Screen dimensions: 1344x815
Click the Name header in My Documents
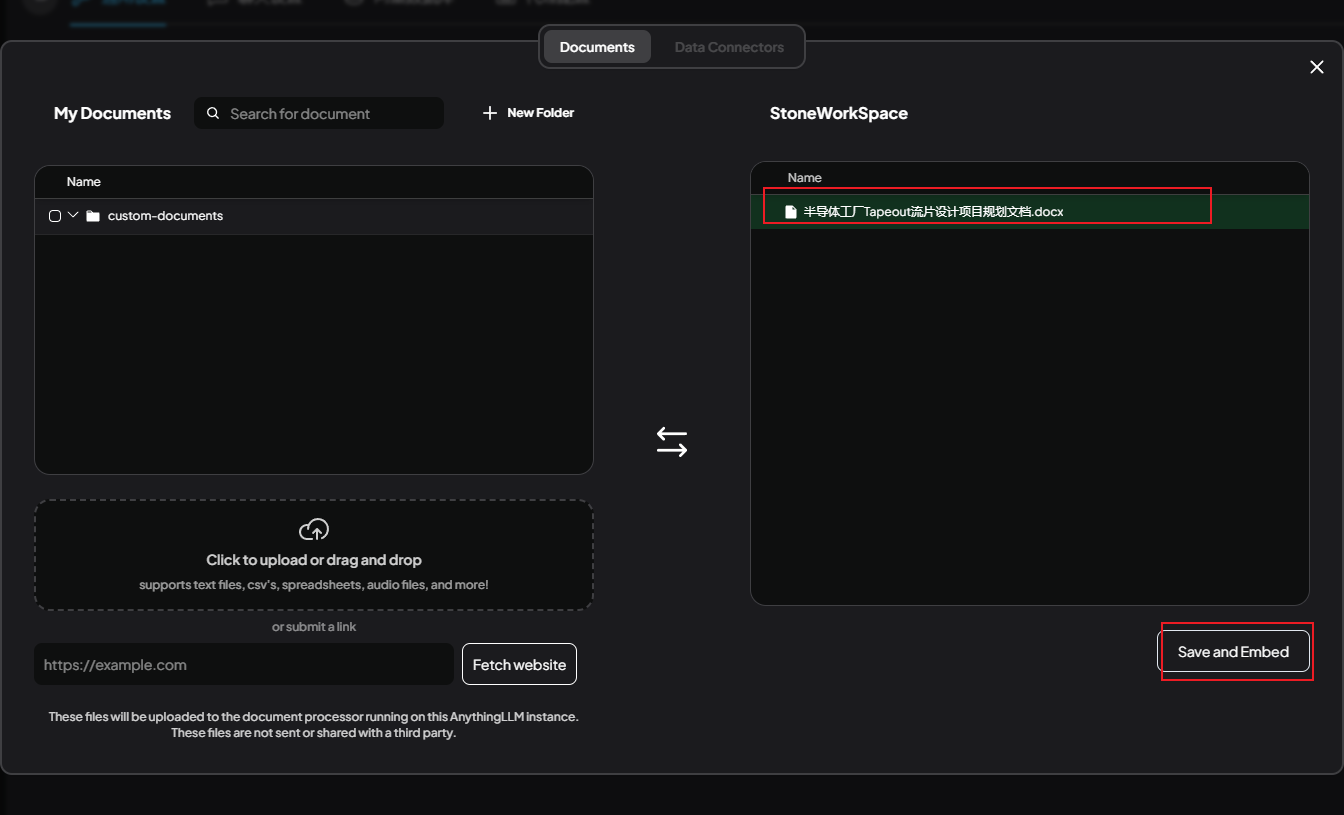[84, 182]
